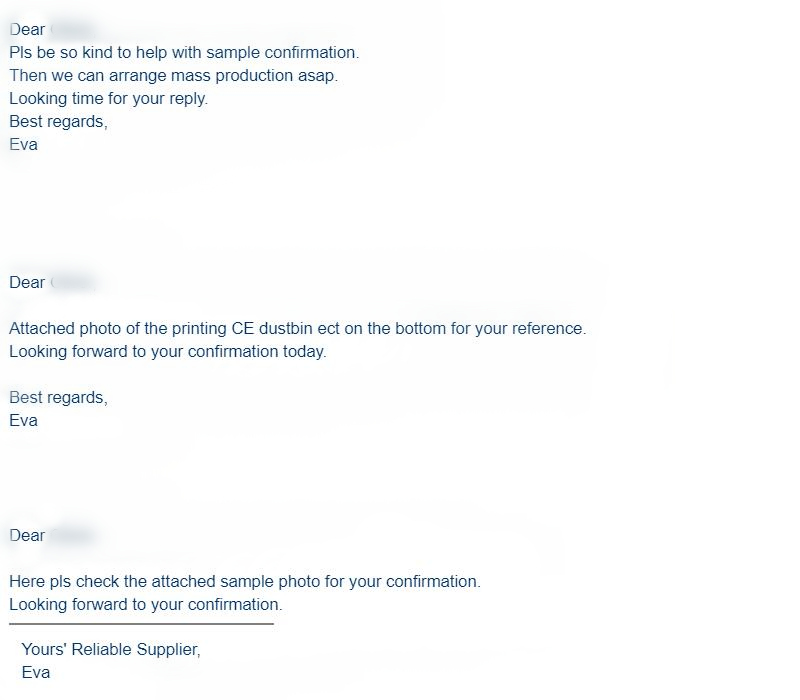Viewport: 800px width, 700px height.
Task: Click 'Eva' beneath 'Yours' Reliable Supplier'
Action: pos(36,672)
